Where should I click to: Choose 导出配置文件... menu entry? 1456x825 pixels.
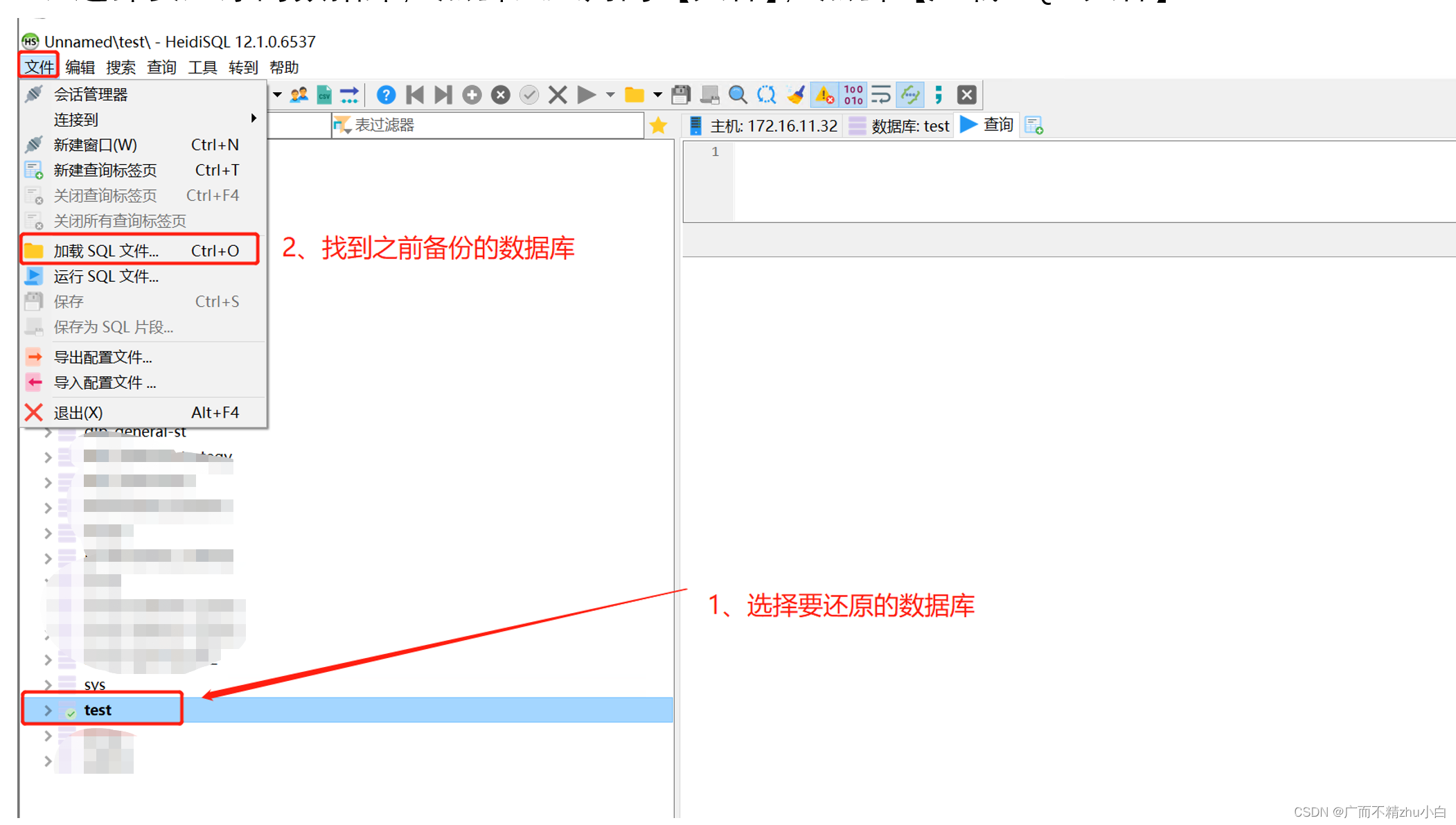tap(143, 357)
